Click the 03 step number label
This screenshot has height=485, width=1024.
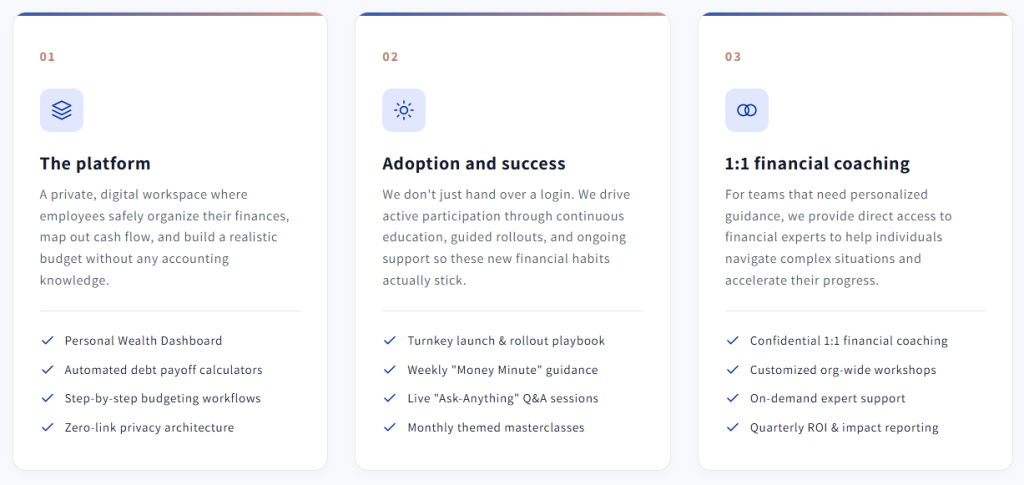pos(733,57)
